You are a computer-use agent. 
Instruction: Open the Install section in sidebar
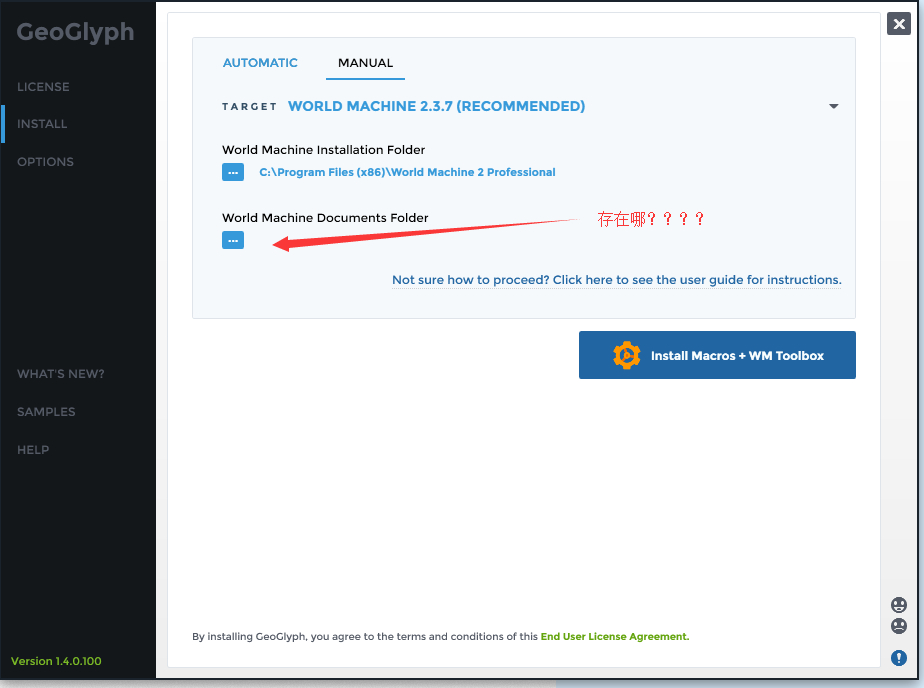point(42,124)
